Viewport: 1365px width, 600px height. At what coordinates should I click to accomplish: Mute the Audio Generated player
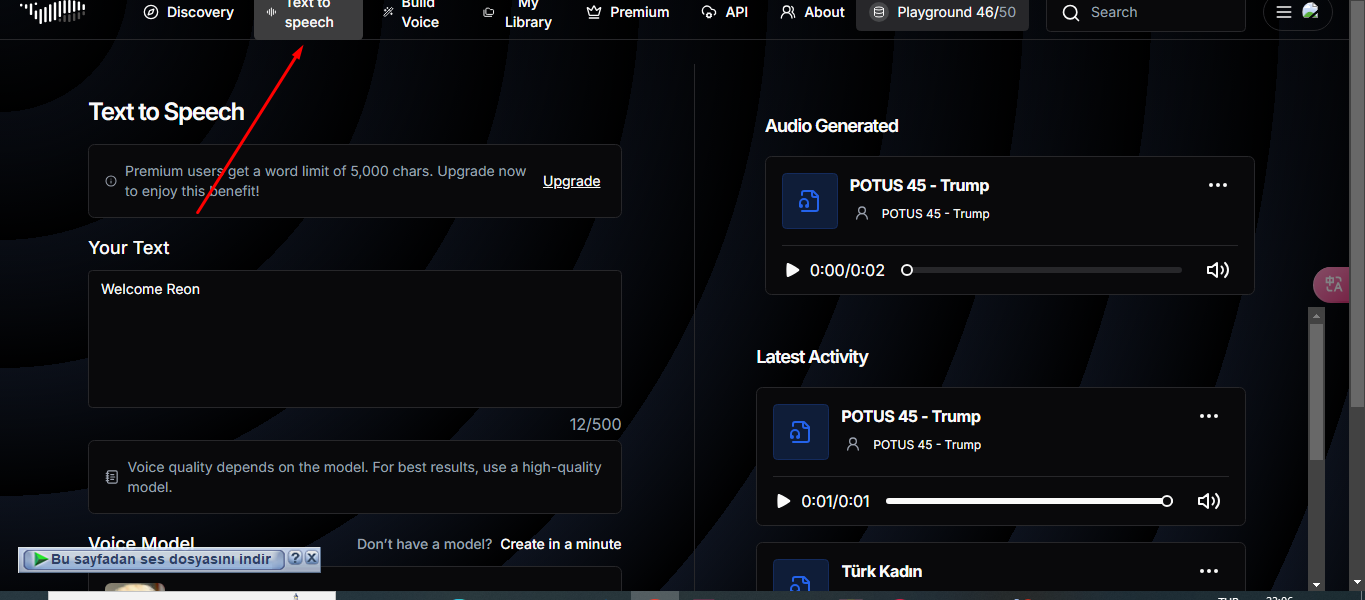click(1218, 270)
